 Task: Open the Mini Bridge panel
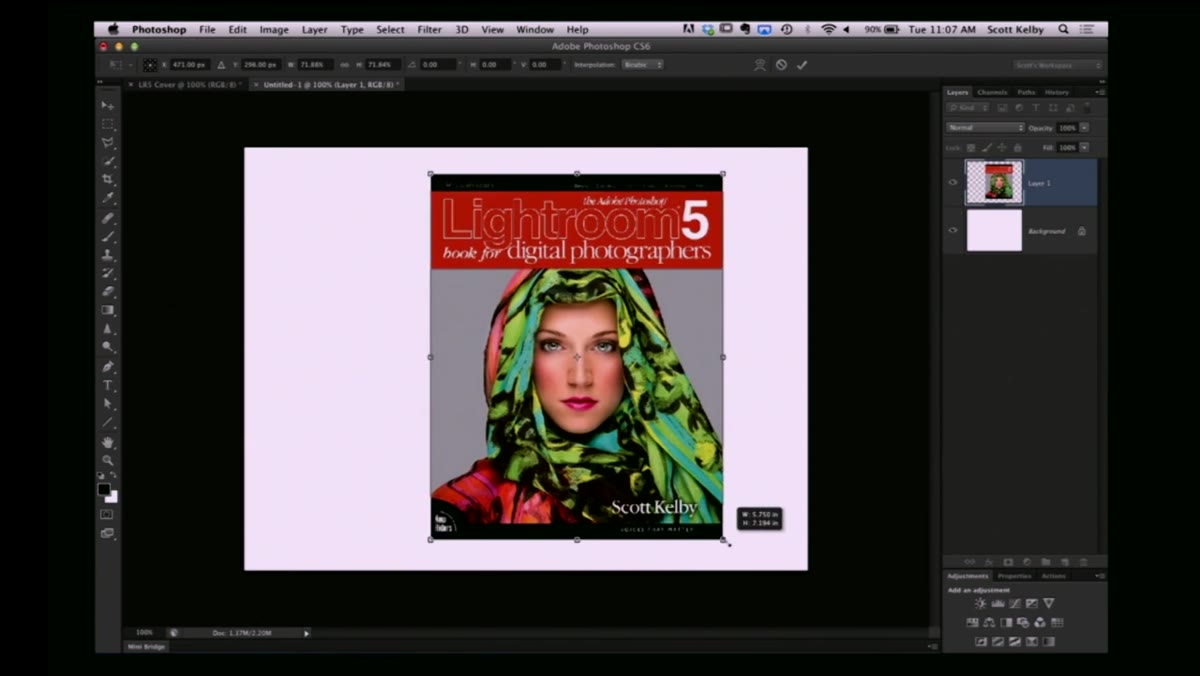(147, 646)
